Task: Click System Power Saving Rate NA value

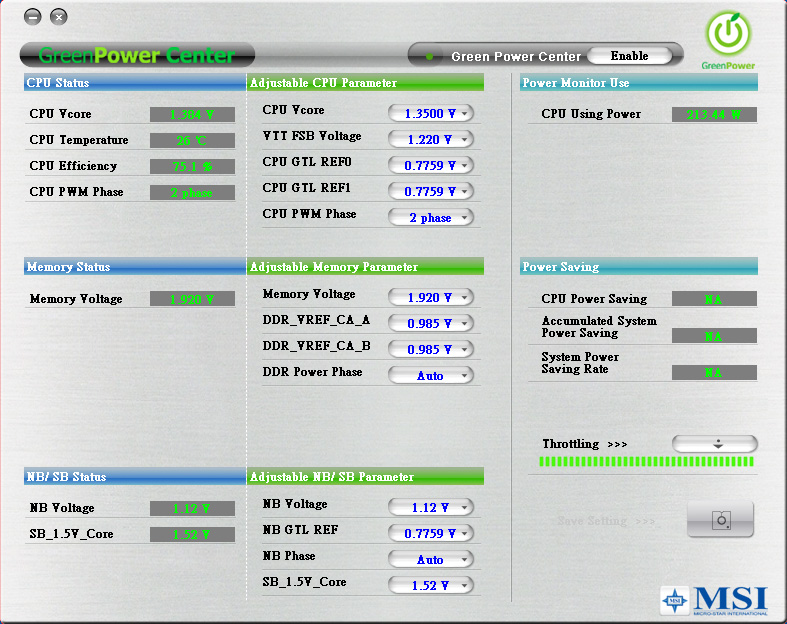Action: coord(714,372)
